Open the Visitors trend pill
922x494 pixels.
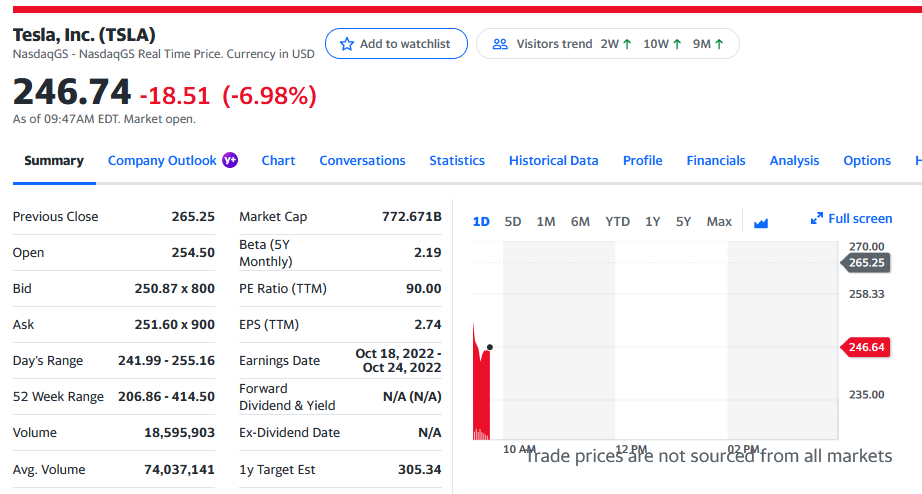607,44
